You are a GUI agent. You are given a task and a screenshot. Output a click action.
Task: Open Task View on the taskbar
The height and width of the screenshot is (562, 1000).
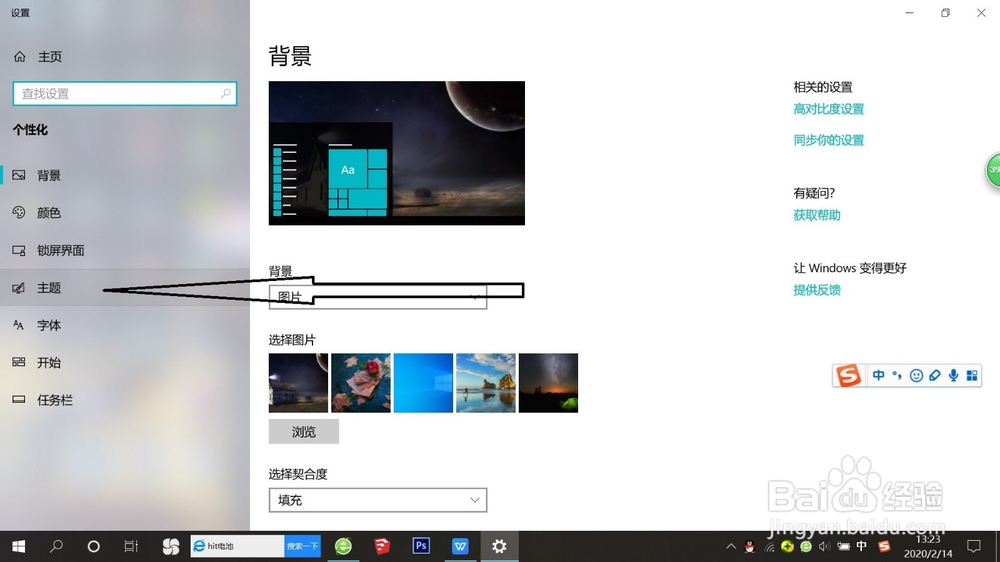click(x=131, y=546)
